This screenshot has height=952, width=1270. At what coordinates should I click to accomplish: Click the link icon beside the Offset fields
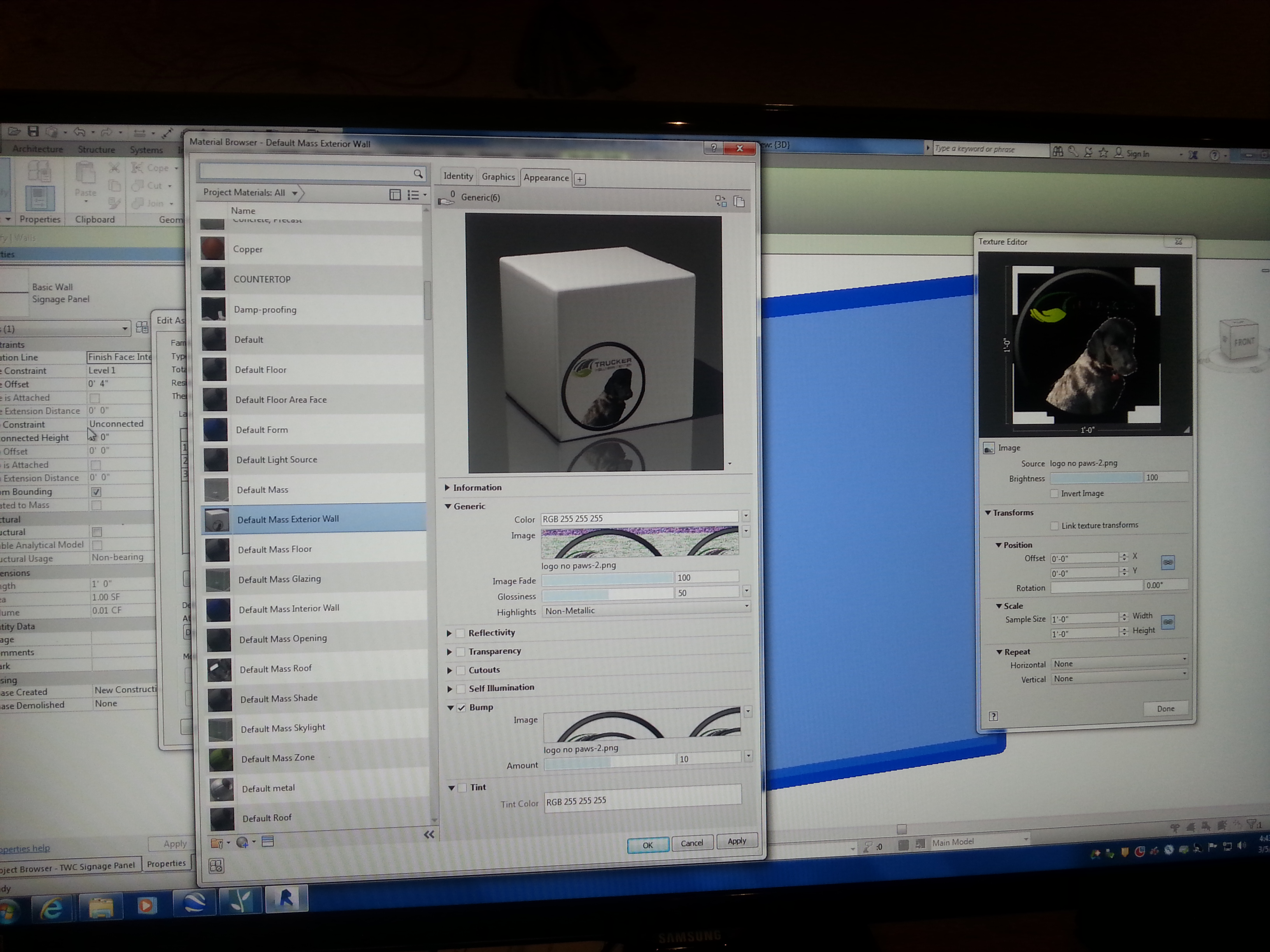click(1167, 562)
